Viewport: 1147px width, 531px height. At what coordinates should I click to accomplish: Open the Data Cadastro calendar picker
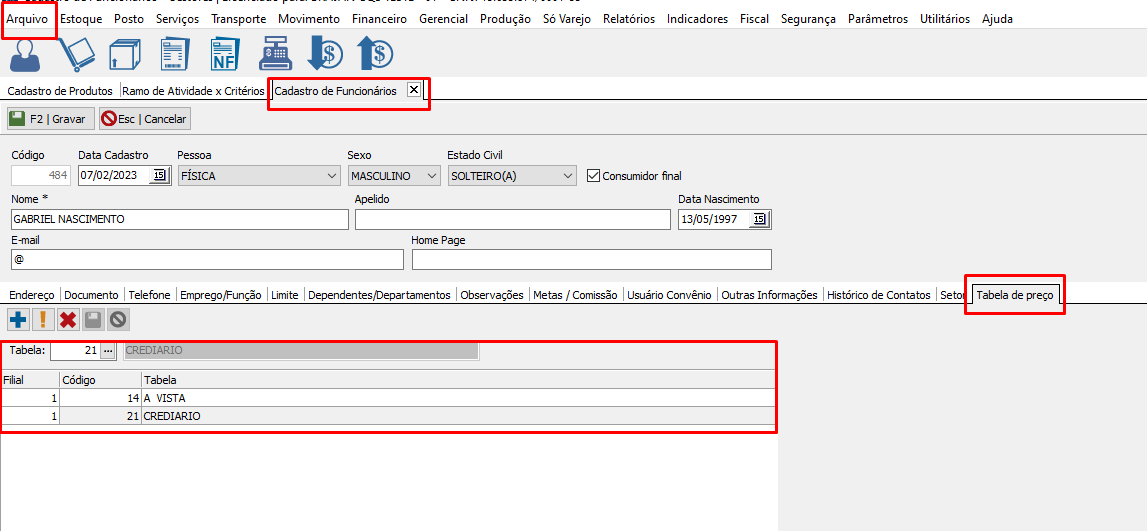pos(160,176)
